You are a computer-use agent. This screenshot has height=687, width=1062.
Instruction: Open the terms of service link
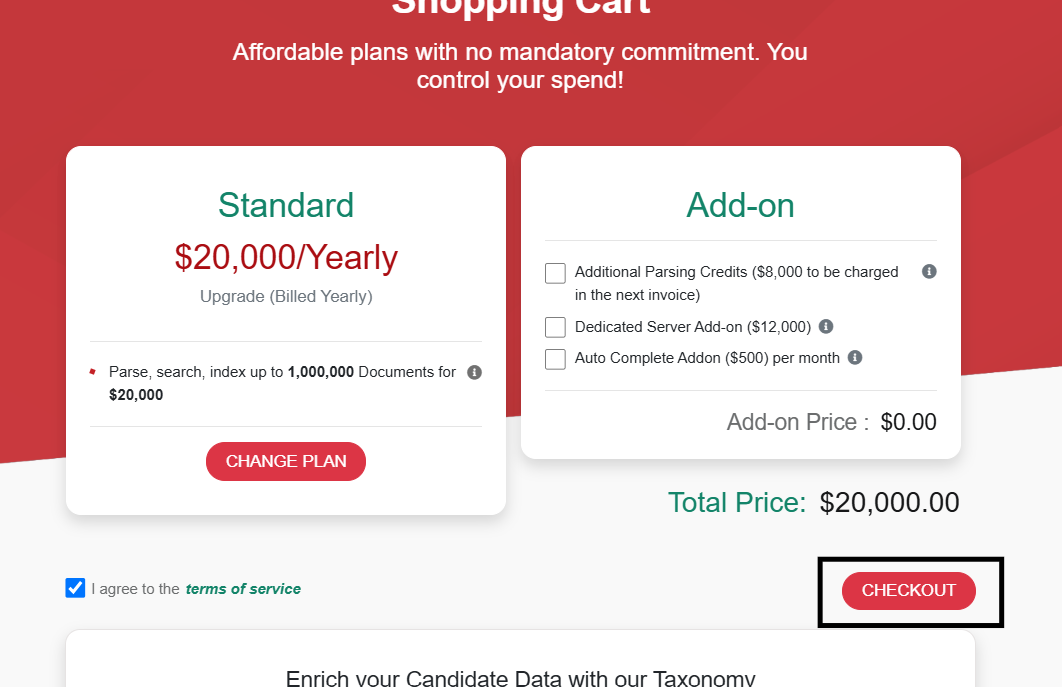tap(243, 589)
